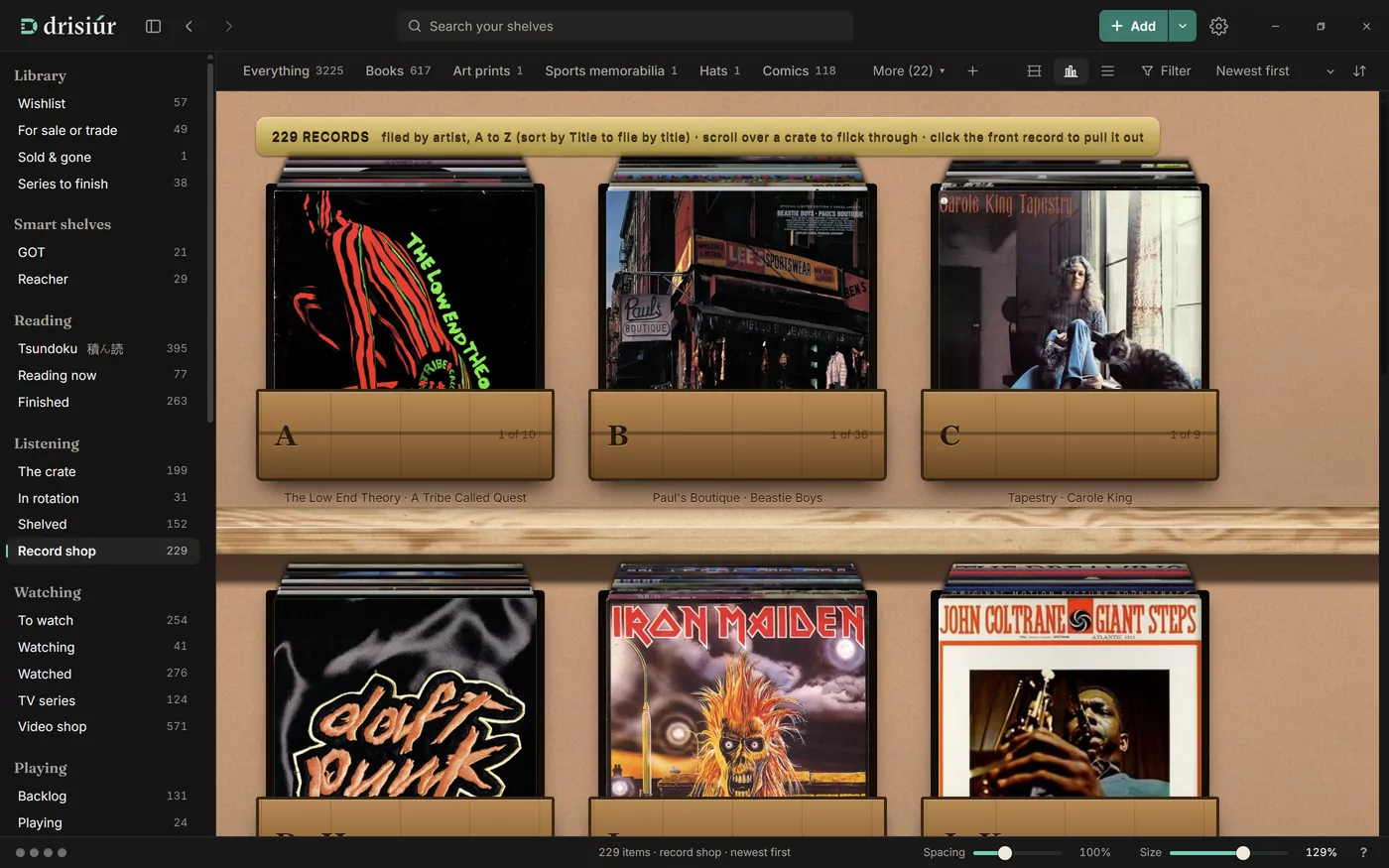
Task: Select the Comics tab
Action: pos(799,70)
